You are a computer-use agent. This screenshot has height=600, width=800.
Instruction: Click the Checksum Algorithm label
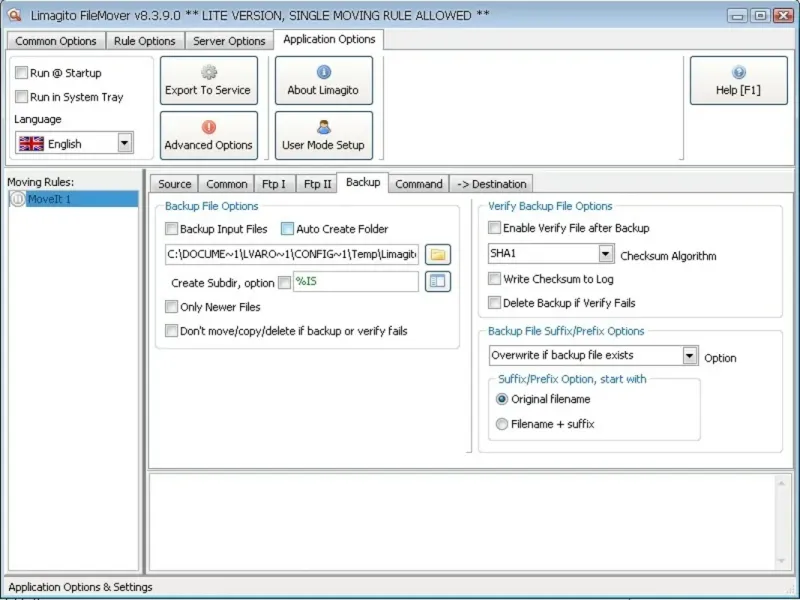point(668,256)
